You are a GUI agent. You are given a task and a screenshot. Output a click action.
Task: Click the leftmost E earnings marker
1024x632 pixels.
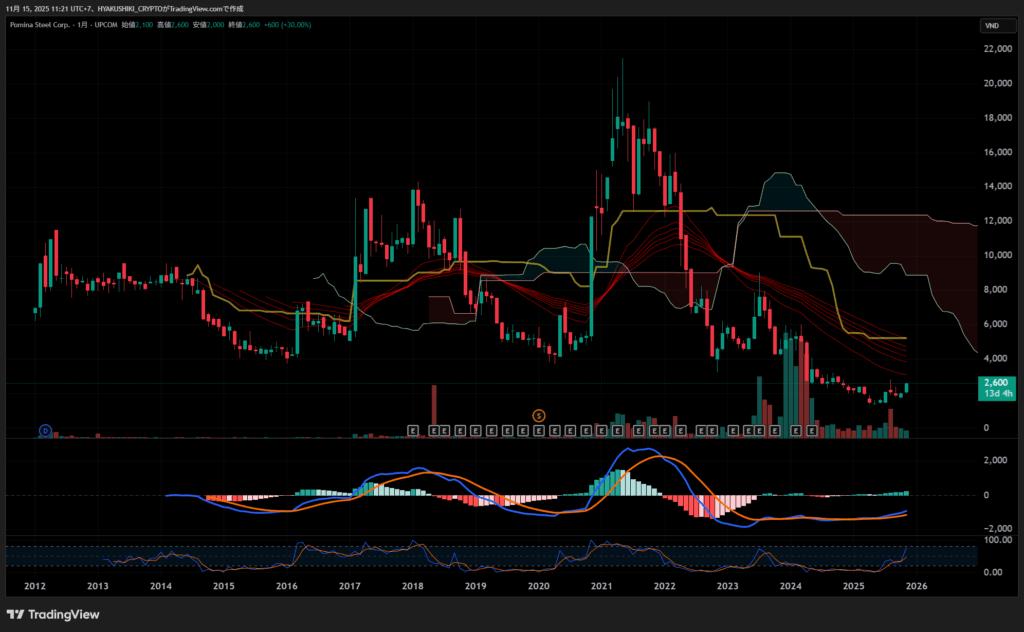coord(412,430)
